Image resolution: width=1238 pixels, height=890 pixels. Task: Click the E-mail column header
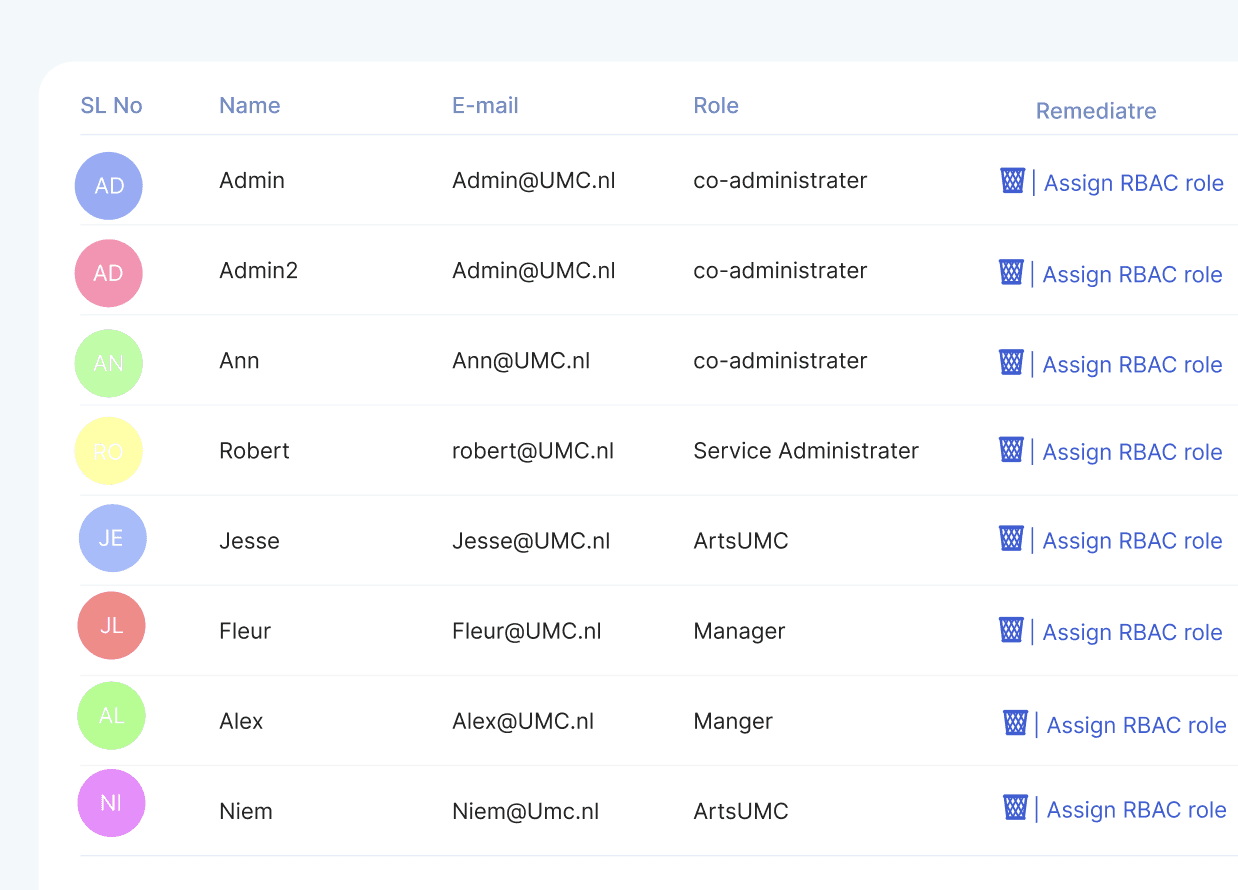(485, 105)
